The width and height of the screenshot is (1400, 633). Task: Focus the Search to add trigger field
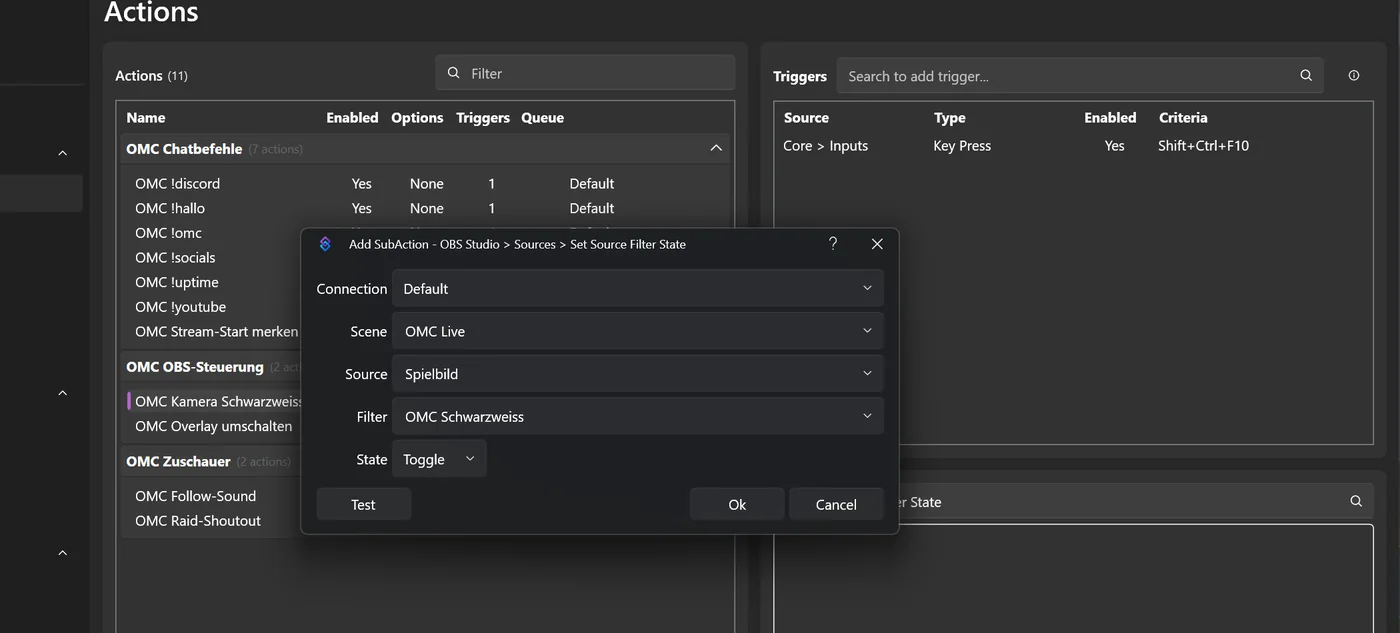pos(1080,76)
